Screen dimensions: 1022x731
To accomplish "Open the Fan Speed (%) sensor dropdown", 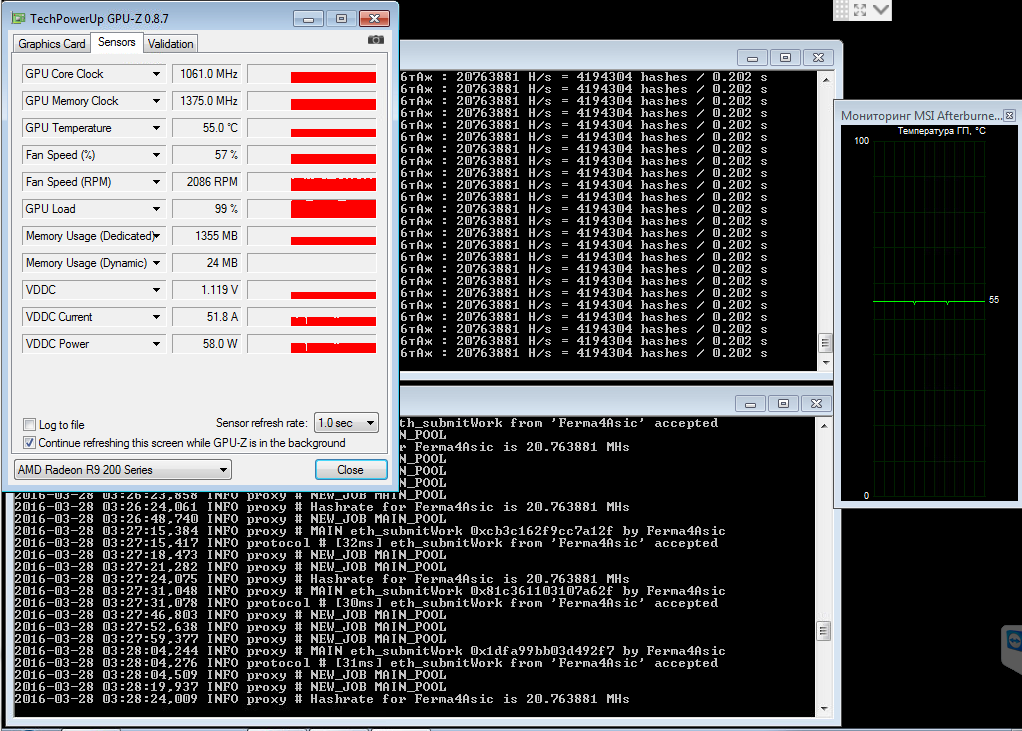I will tap(156, 155).
